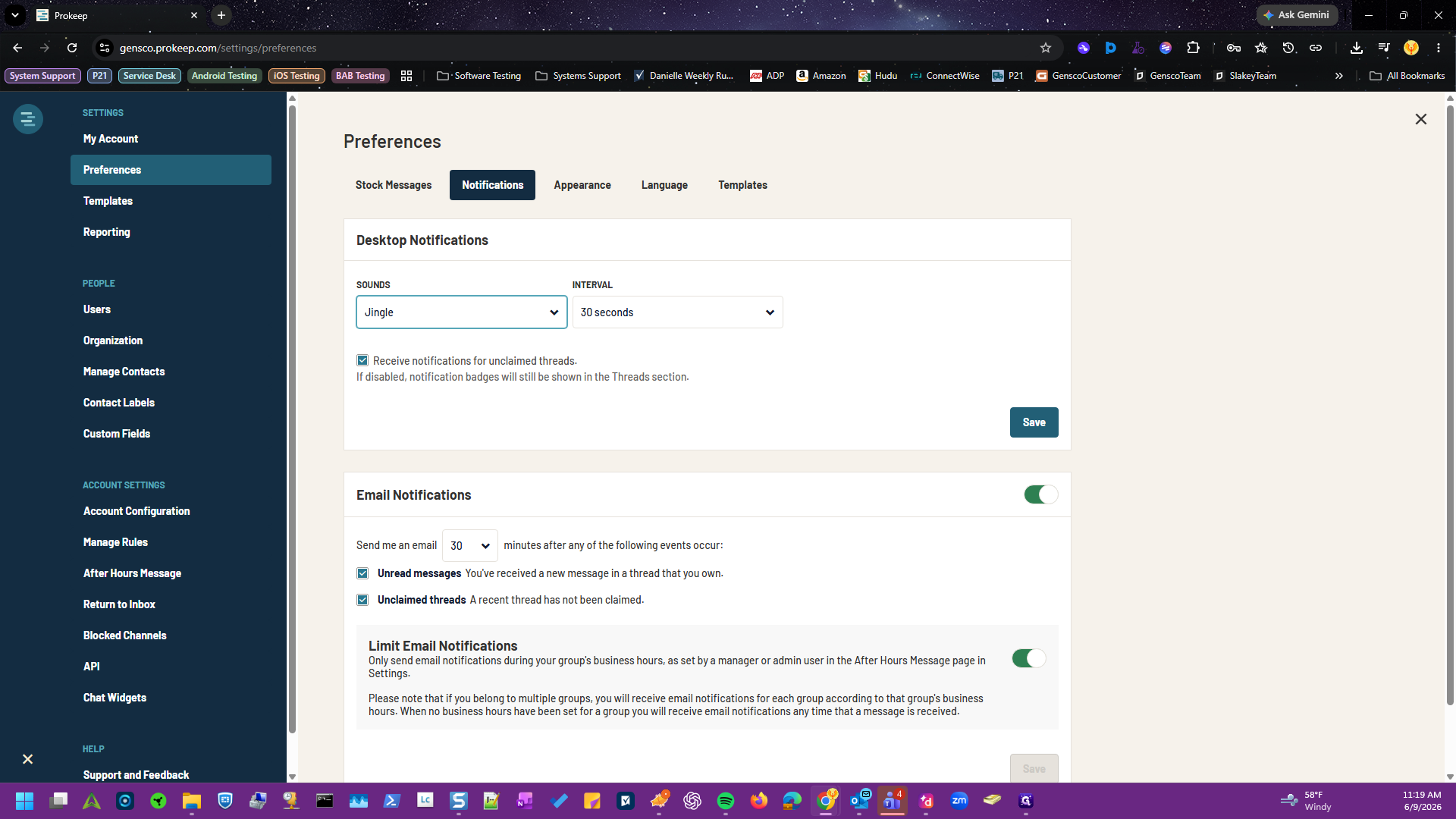Disable Limit Email Notifications toggle
The width and height of the screenshot is (1456, 819).
(1029, 658)
